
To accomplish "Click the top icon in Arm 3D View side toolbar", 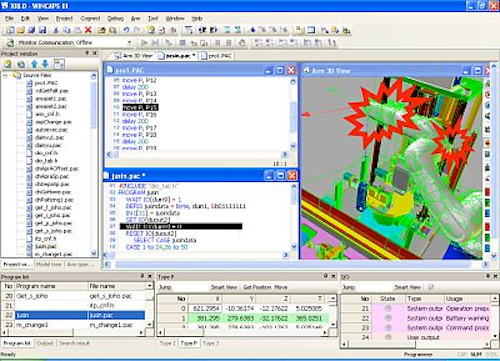I will coord(488,83).
